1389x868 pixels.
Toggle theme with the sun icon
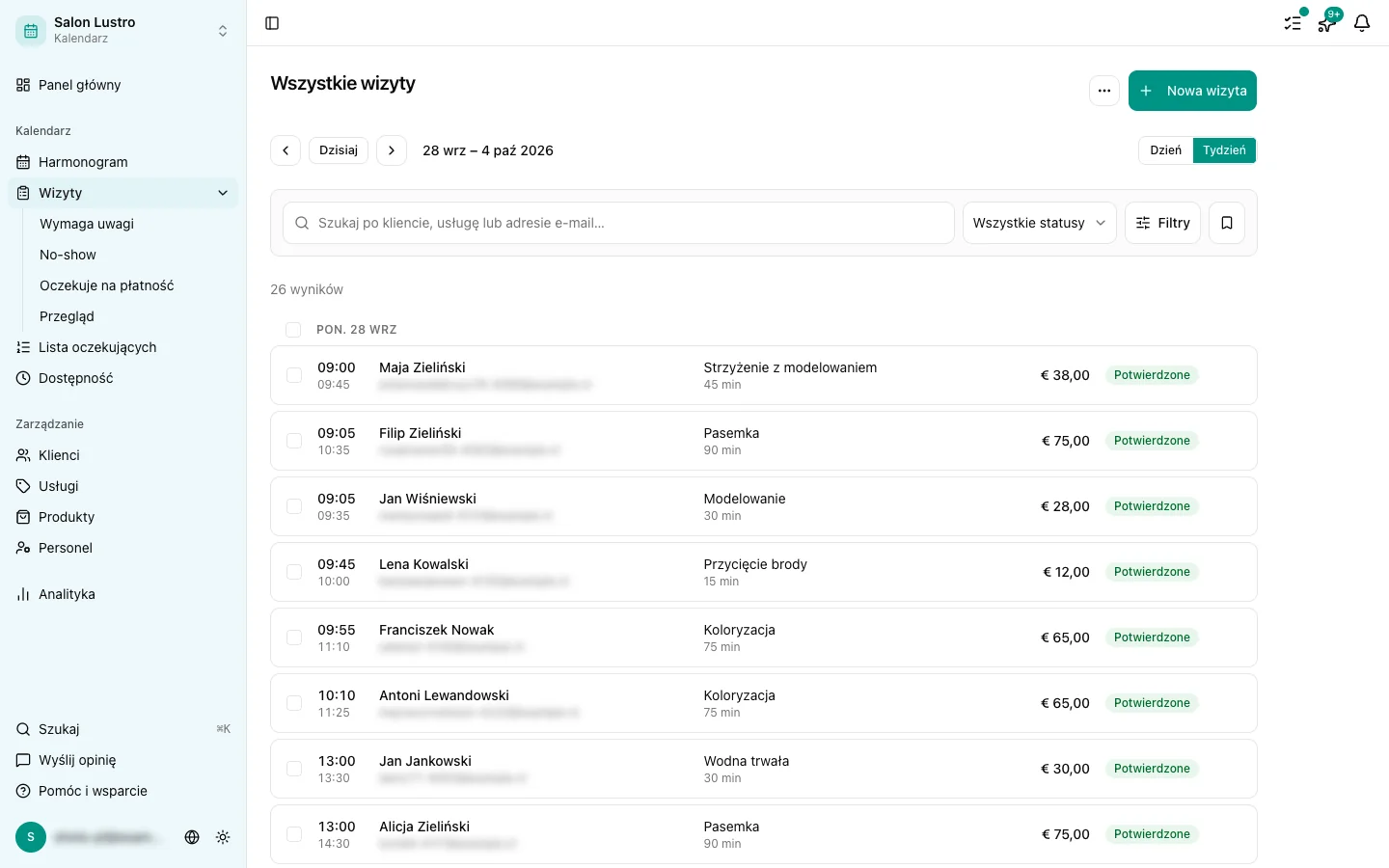223,837
